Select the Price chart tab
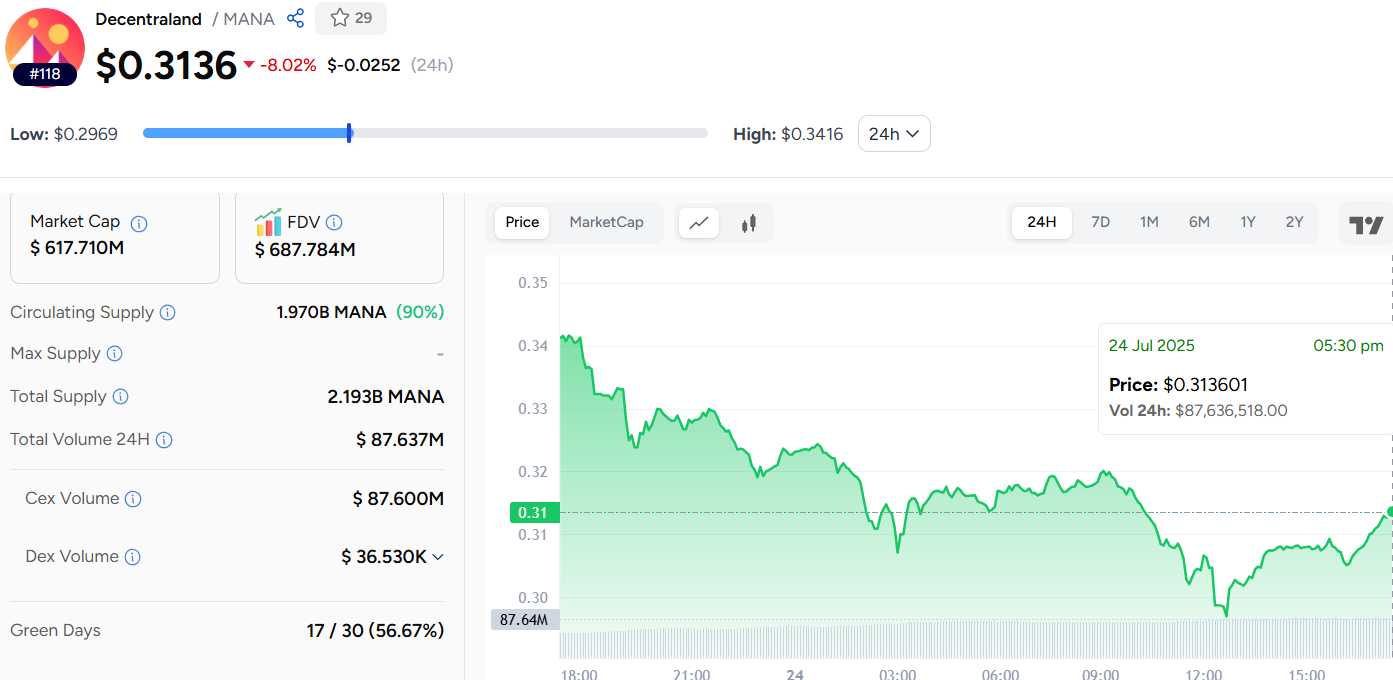 [x=522, y=222]
